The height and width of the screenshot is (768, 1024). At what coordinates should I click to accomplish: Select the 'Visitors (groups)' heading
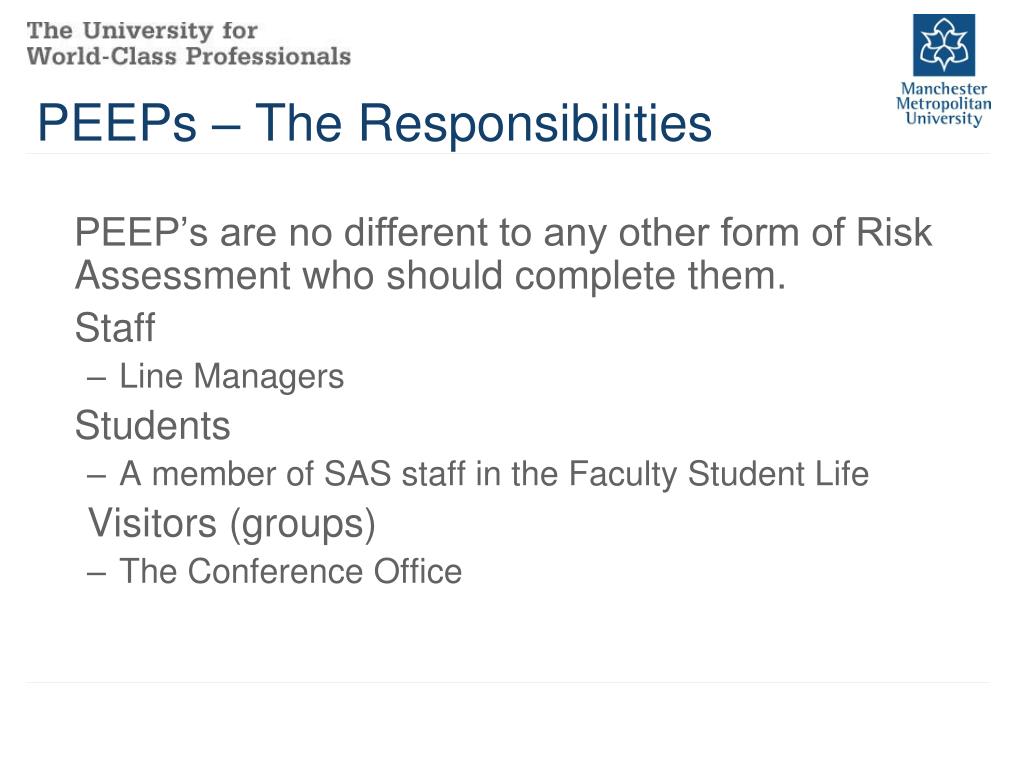coord(232,523)
